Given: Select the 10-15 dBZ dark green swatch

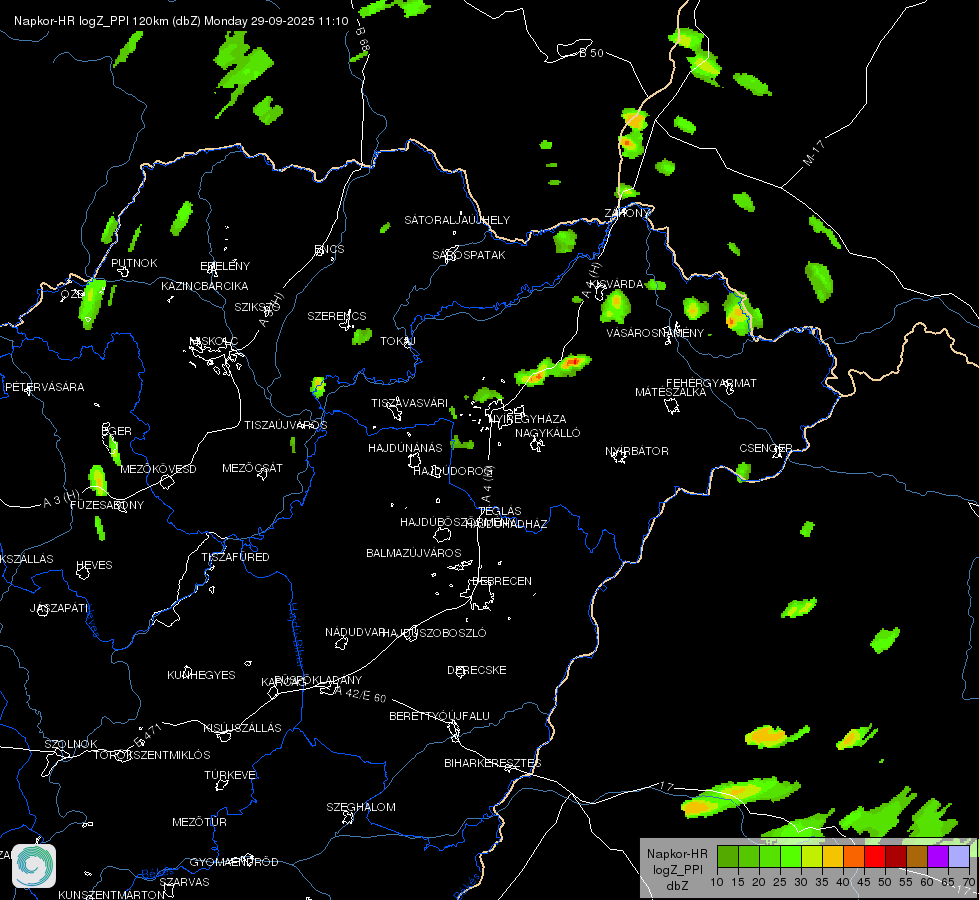Looking at the screenshot, I should point(728,857).
